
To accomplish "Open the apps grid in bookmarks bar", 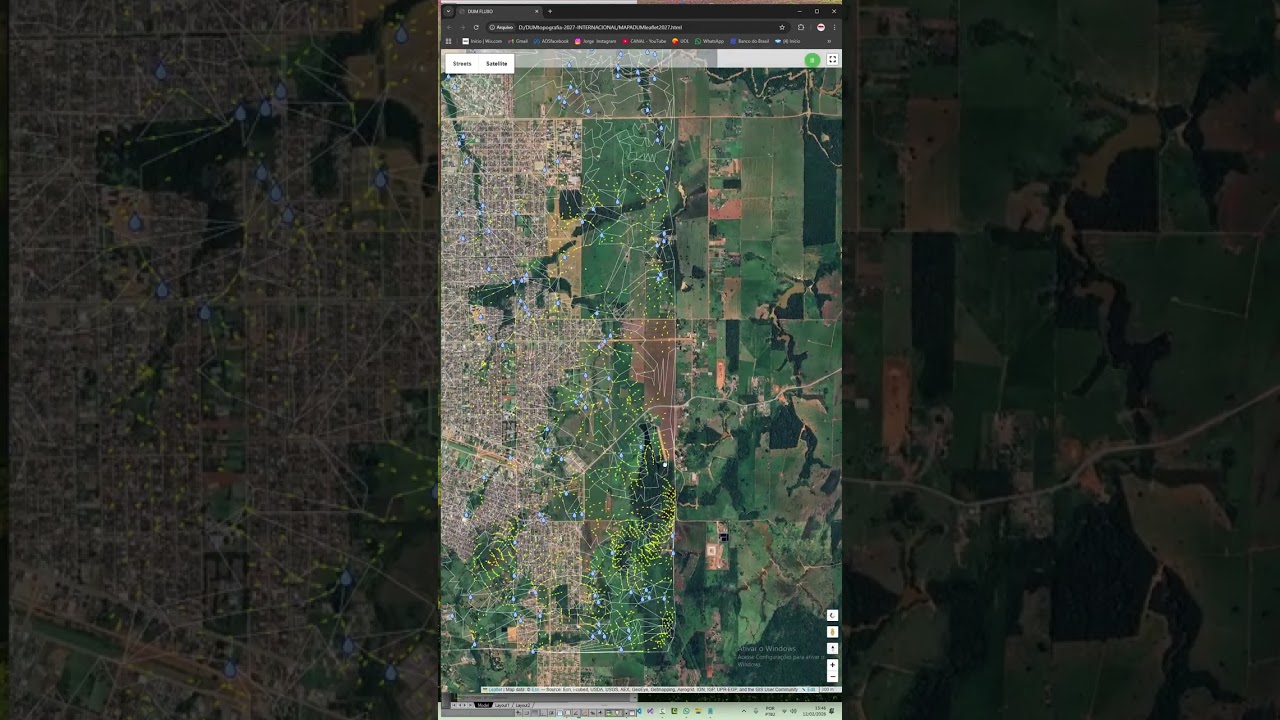I will [x=448, y=41].
